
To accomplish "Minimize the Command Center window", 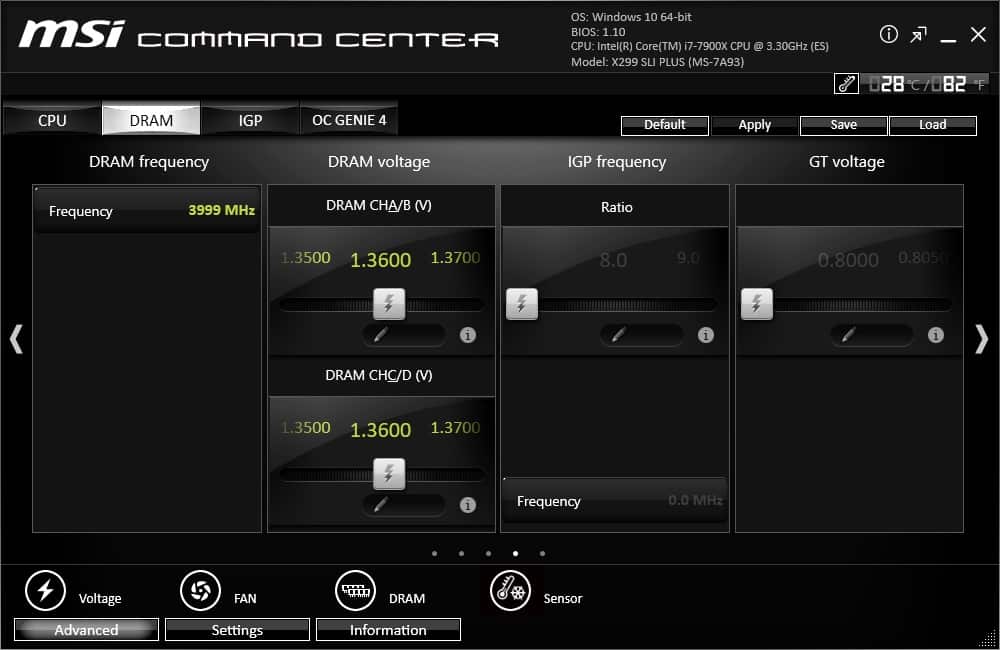I will (x=948, y=40).
